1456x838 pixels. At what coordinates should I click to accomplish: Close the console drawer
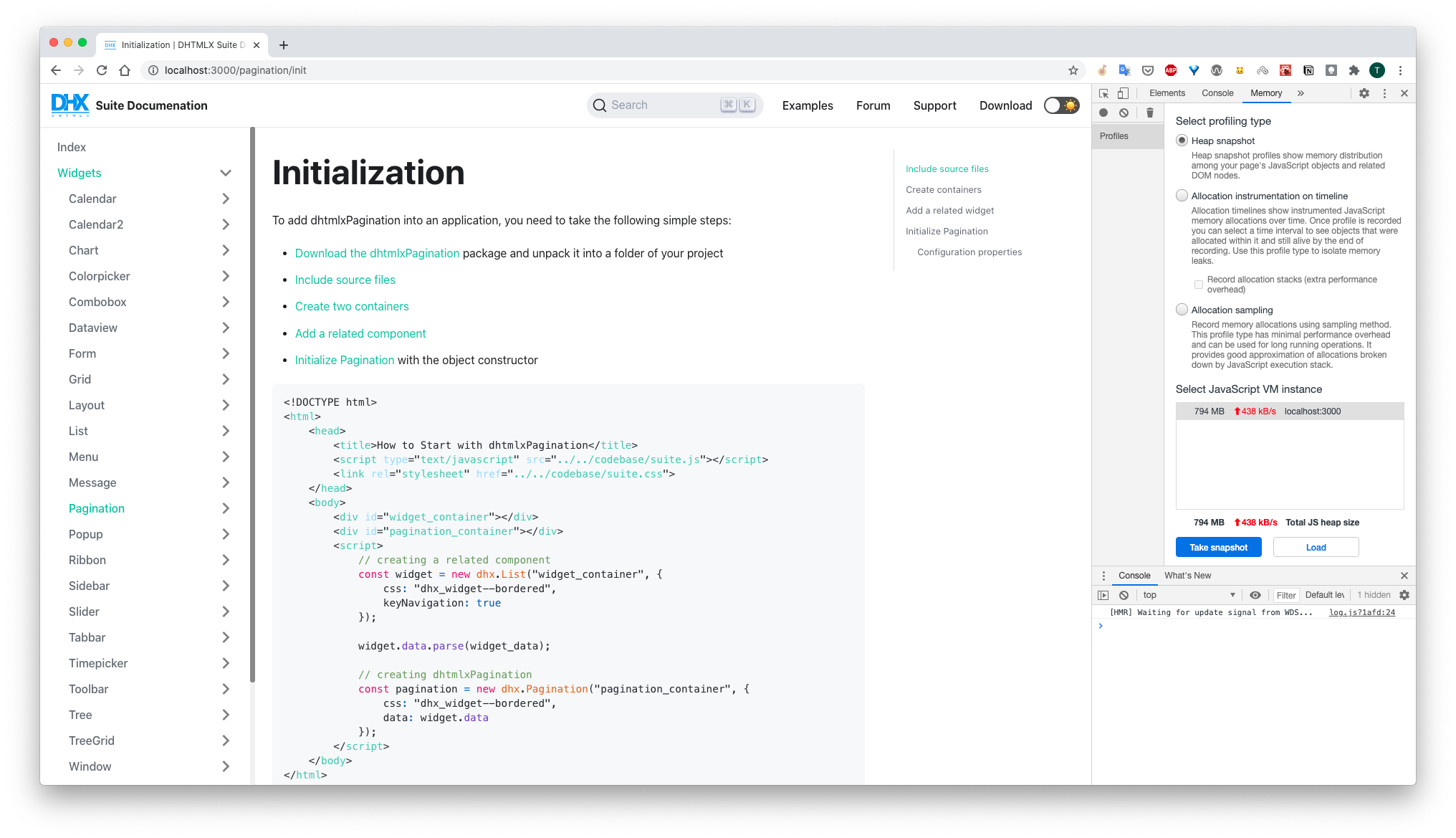(x=1404, y=576)
